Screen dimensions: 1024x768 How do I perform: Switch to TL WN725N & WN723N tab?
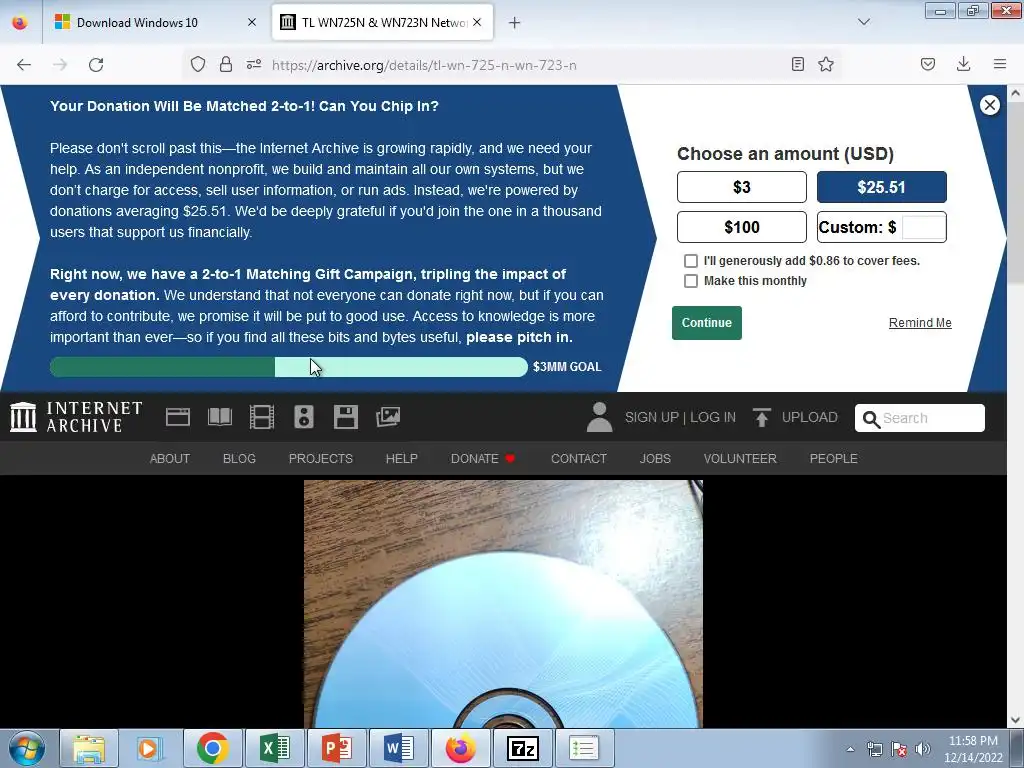[x=383, y=23]
